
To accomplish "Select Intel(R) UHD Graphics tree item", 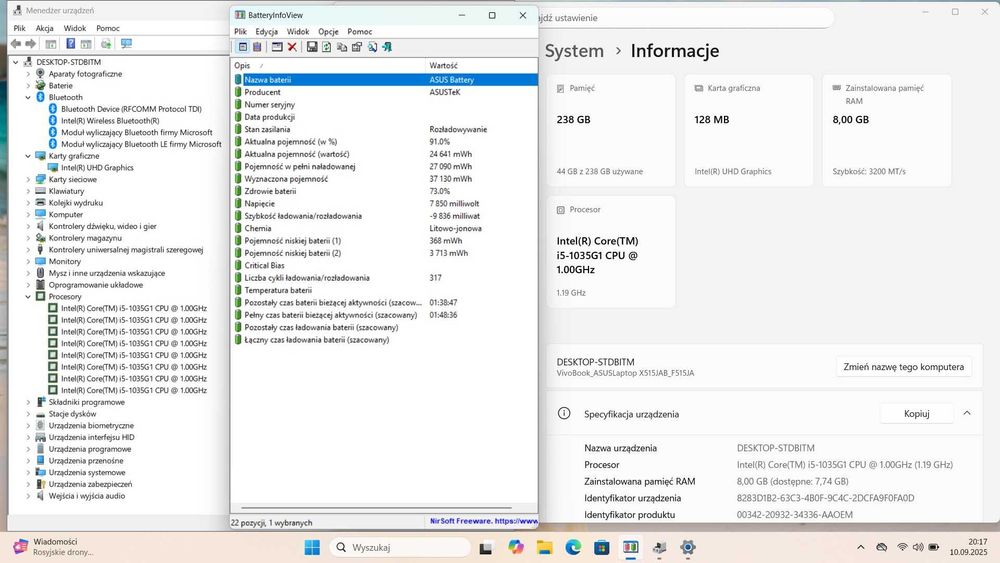I will (97, 168).
